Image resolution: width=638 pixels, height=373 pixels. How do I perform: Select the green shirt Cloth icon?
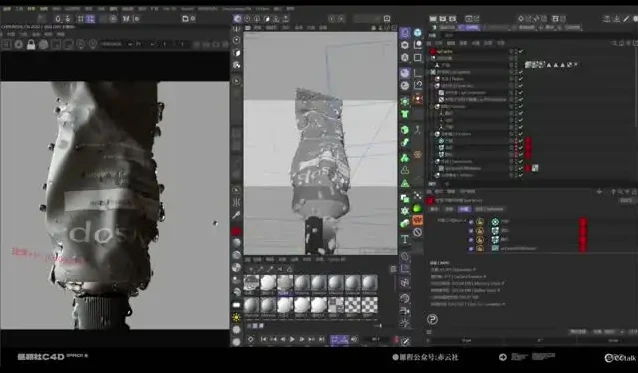(x=405, y=114)
